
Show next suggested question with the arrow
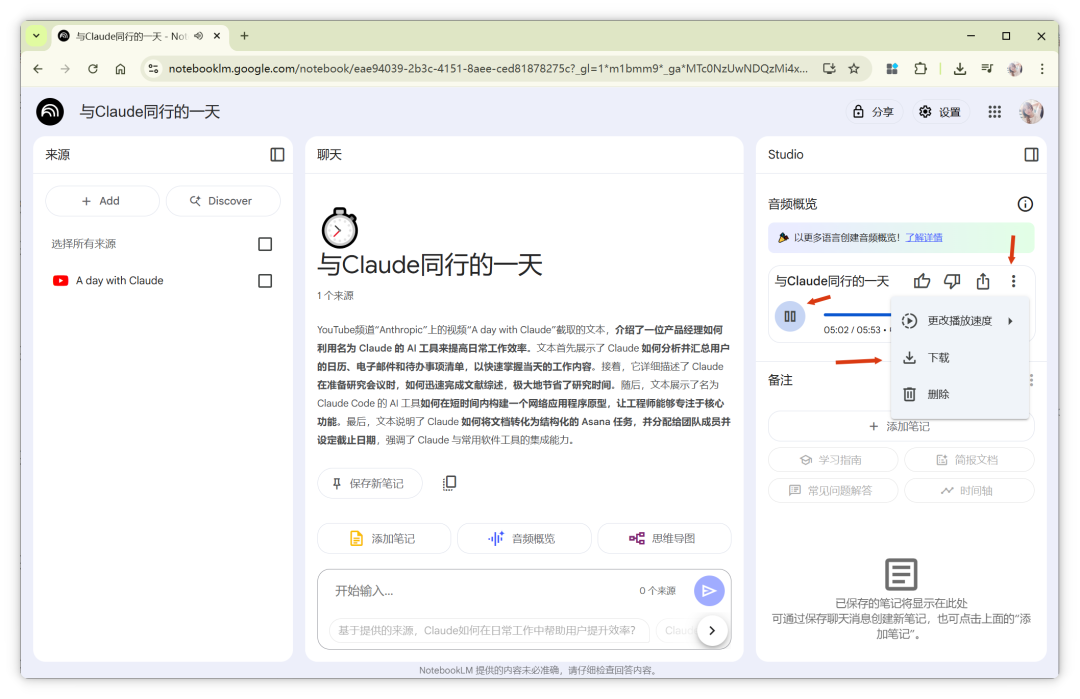[x=712, y=630]
